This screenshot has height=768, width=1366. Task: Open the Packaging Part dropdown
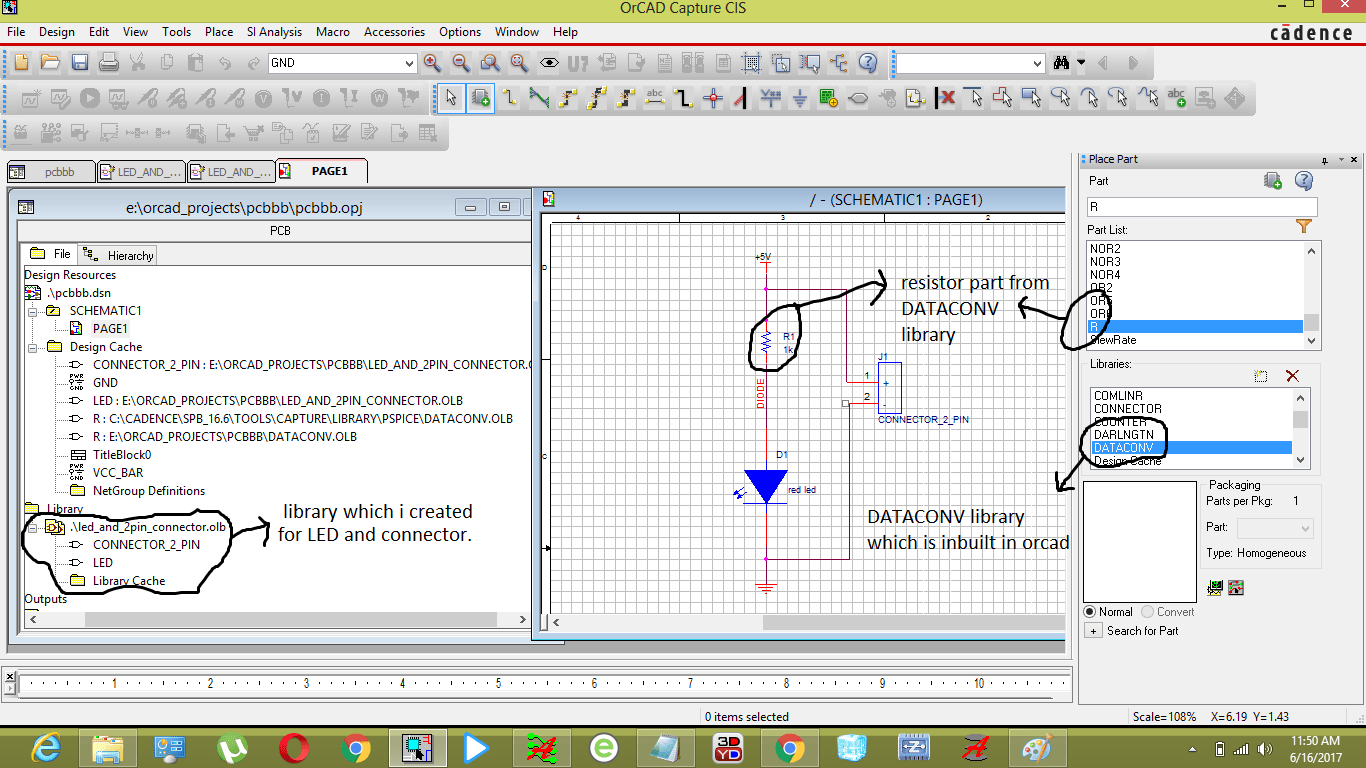1275,528
